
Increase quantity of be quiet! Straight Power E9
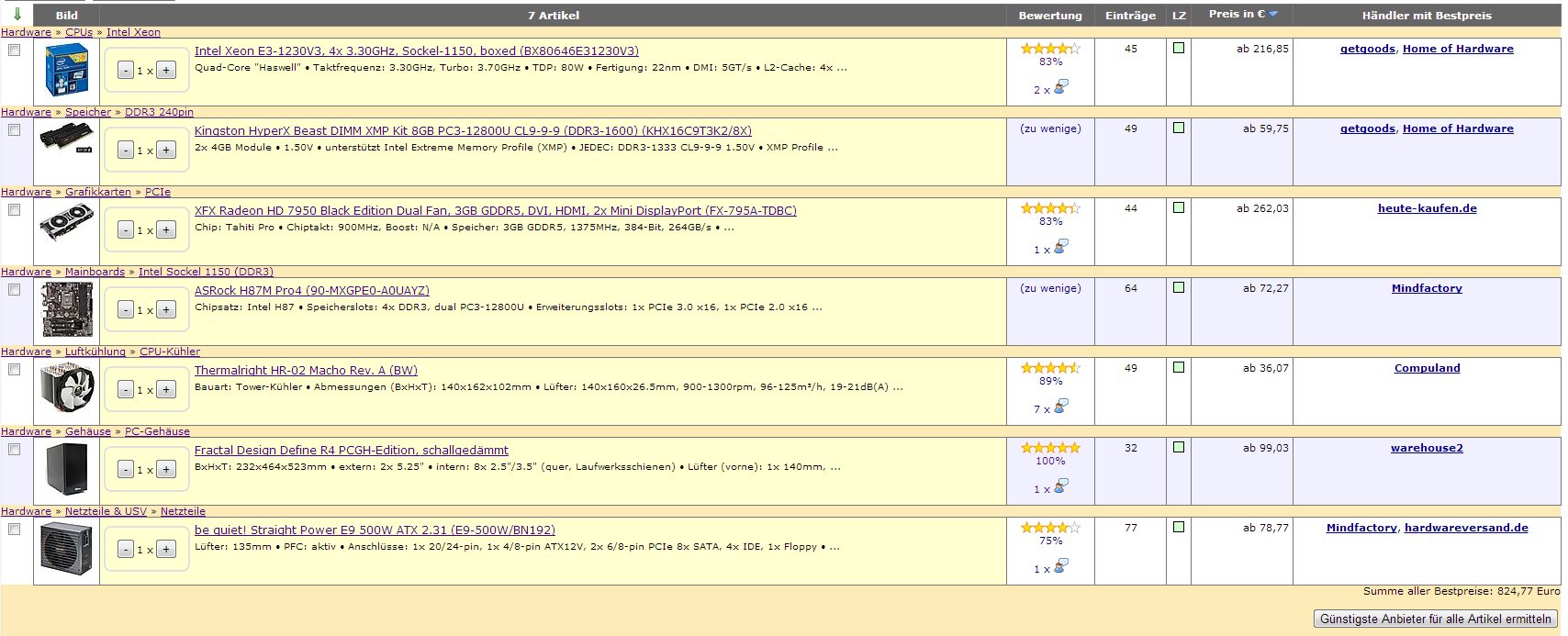166,549
